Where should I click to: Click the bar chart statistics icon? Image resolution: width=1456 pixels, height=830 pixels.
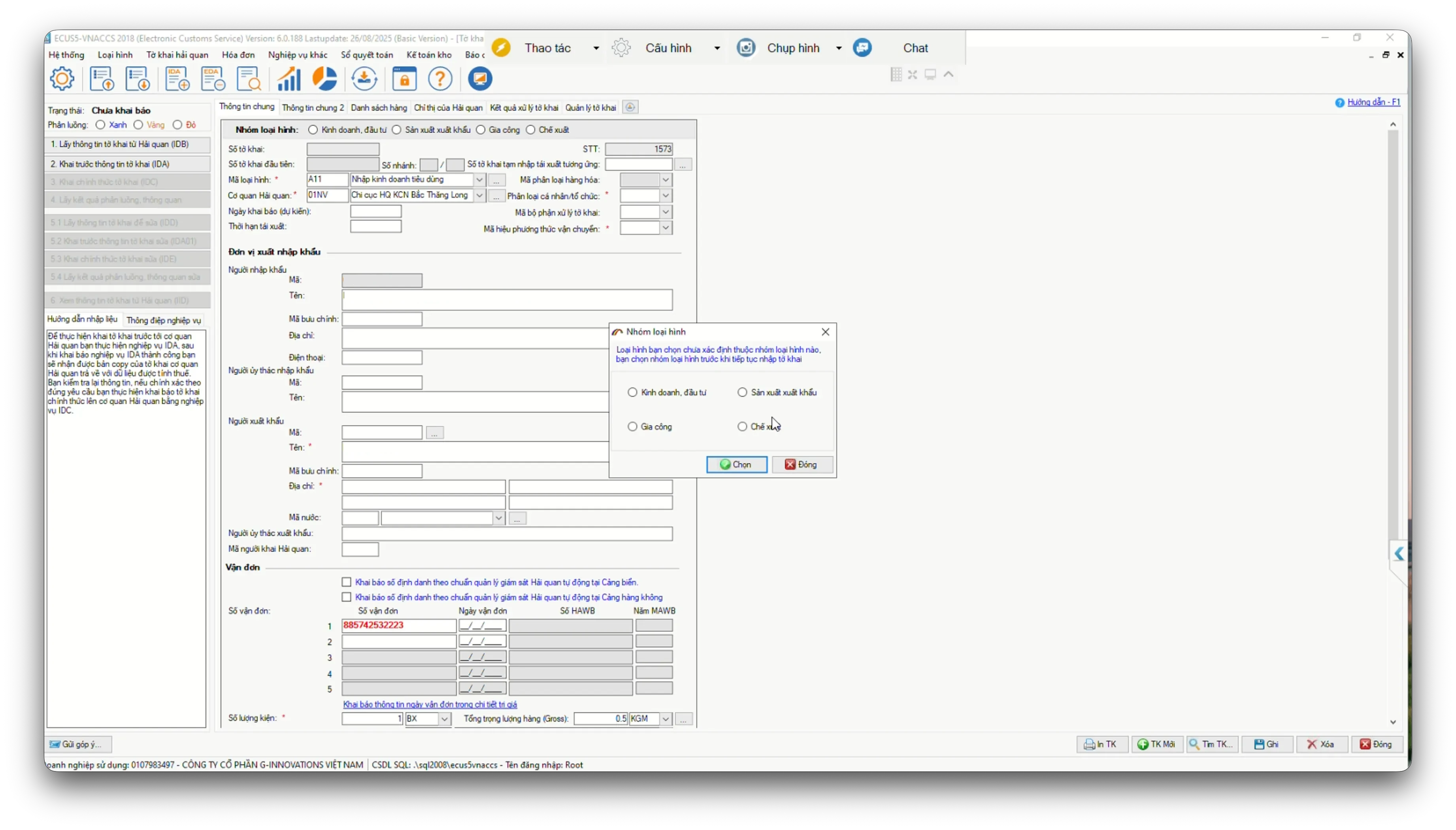[289, 79]
